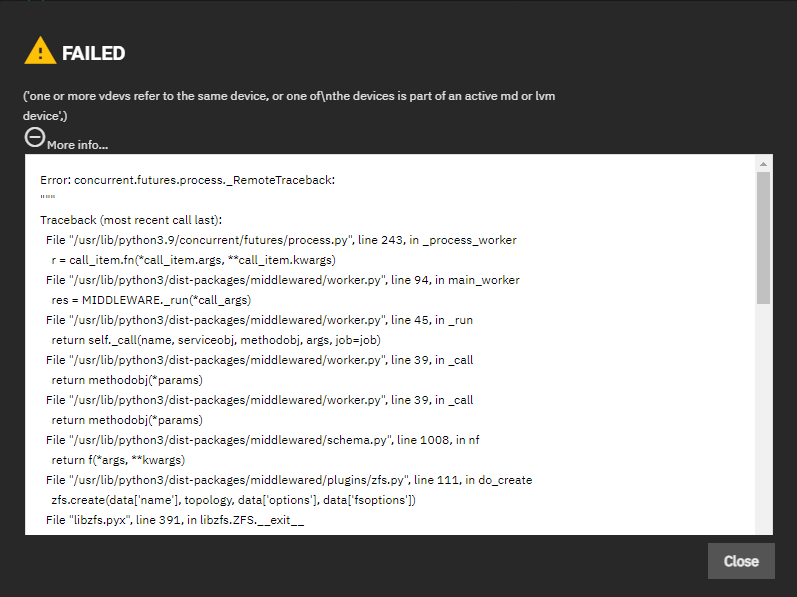Click the yellow warning triangle icon
797x597 pixels.
point(40,52)
